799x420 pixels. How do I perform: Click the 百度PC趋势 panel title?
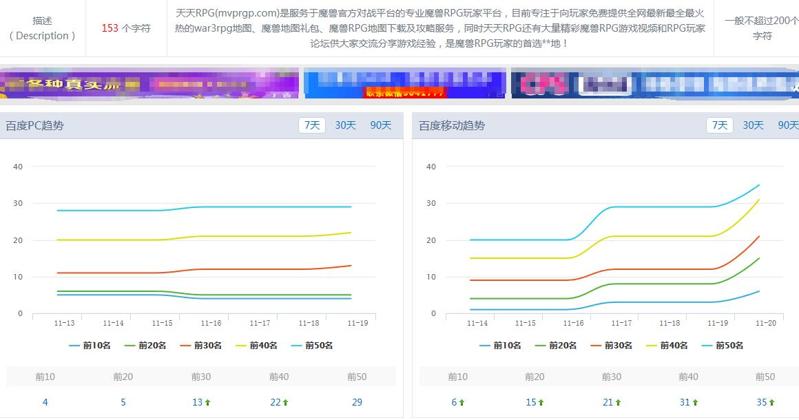click(35, 125)
